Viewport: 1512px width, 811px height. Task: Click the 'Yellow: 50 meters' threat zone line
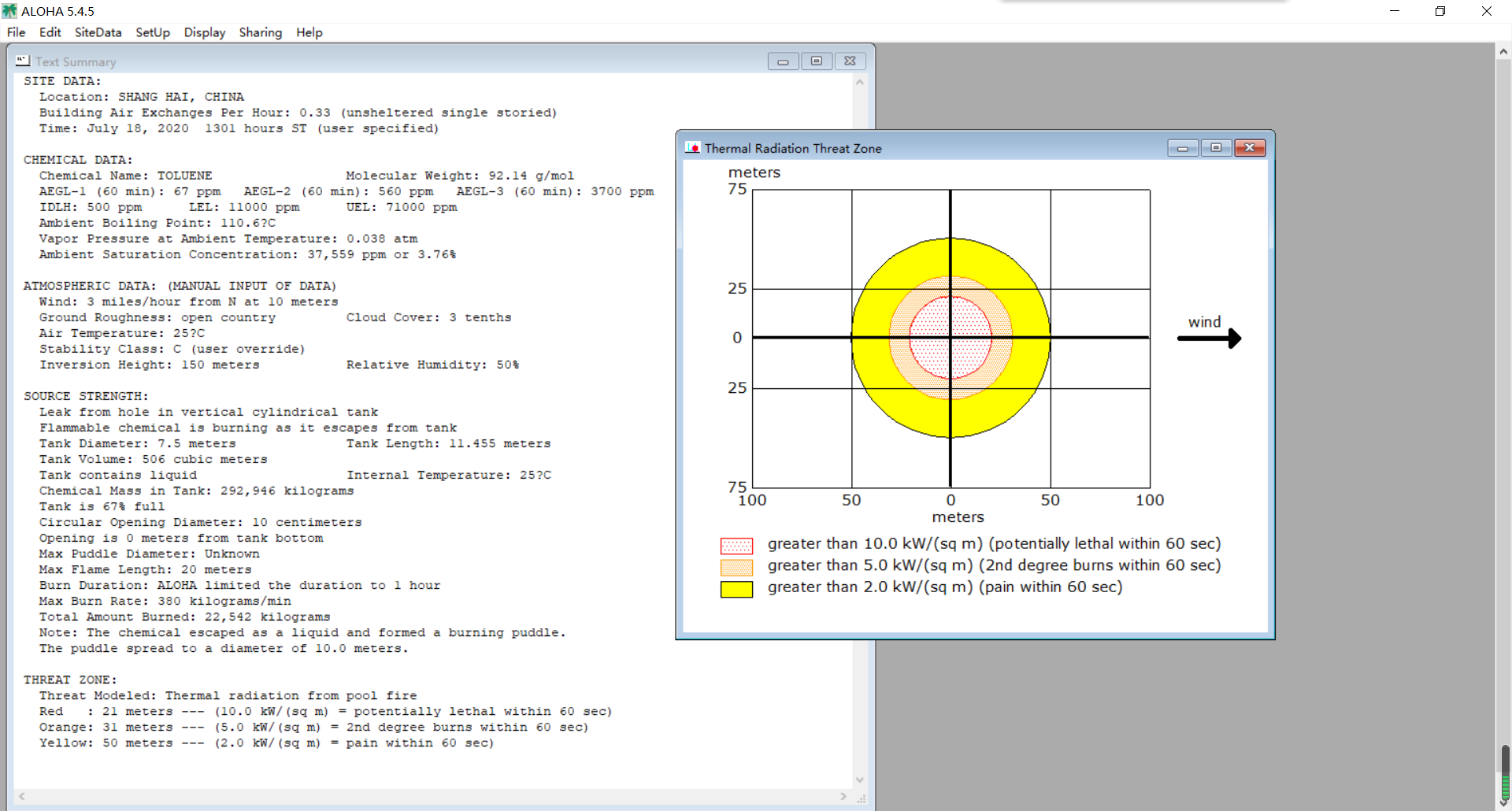(266, 742)
